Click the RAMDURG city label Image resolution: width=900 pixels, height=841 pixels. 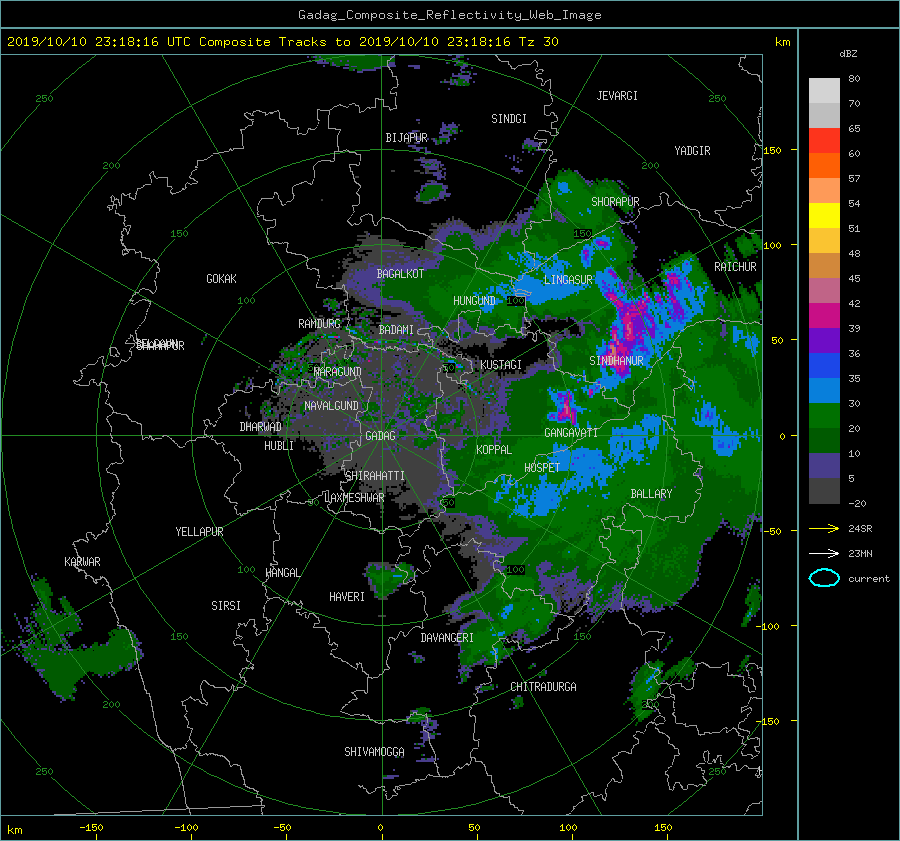coord(319,324)
